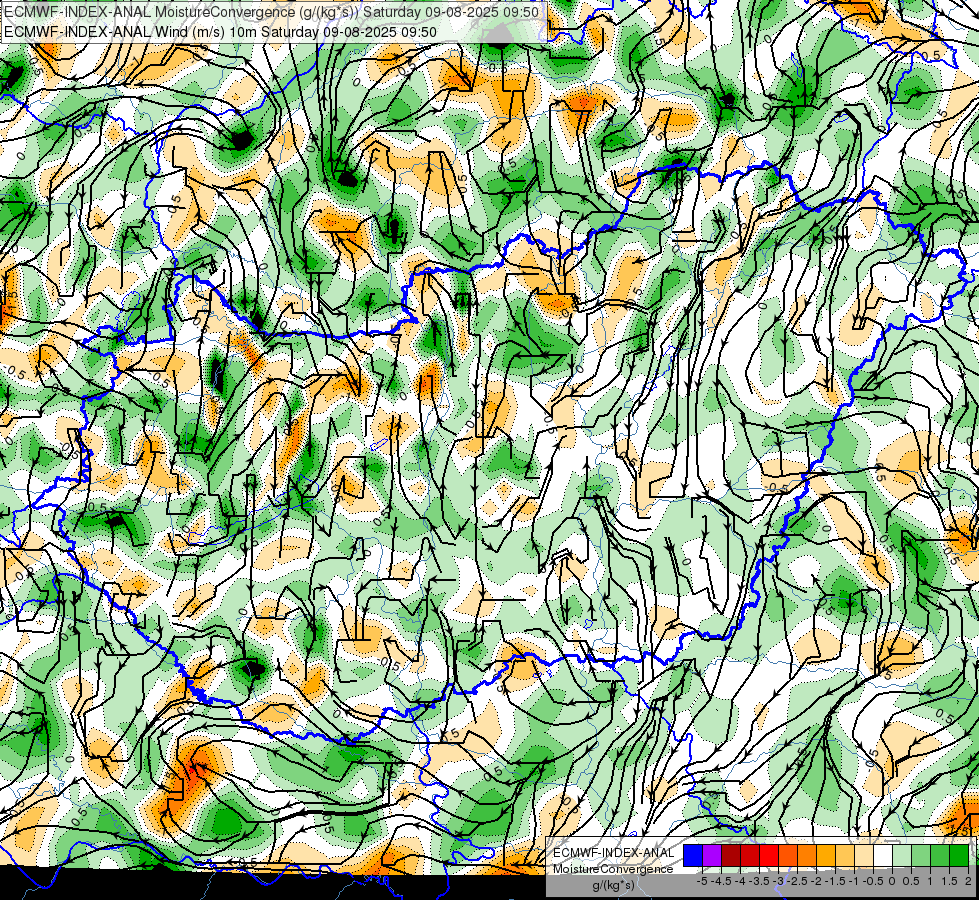The width and height of the screenshot is (979, 900).
Task: Pick the bright red swatch -3.5 to -3
Action: [x=769, y=855]
